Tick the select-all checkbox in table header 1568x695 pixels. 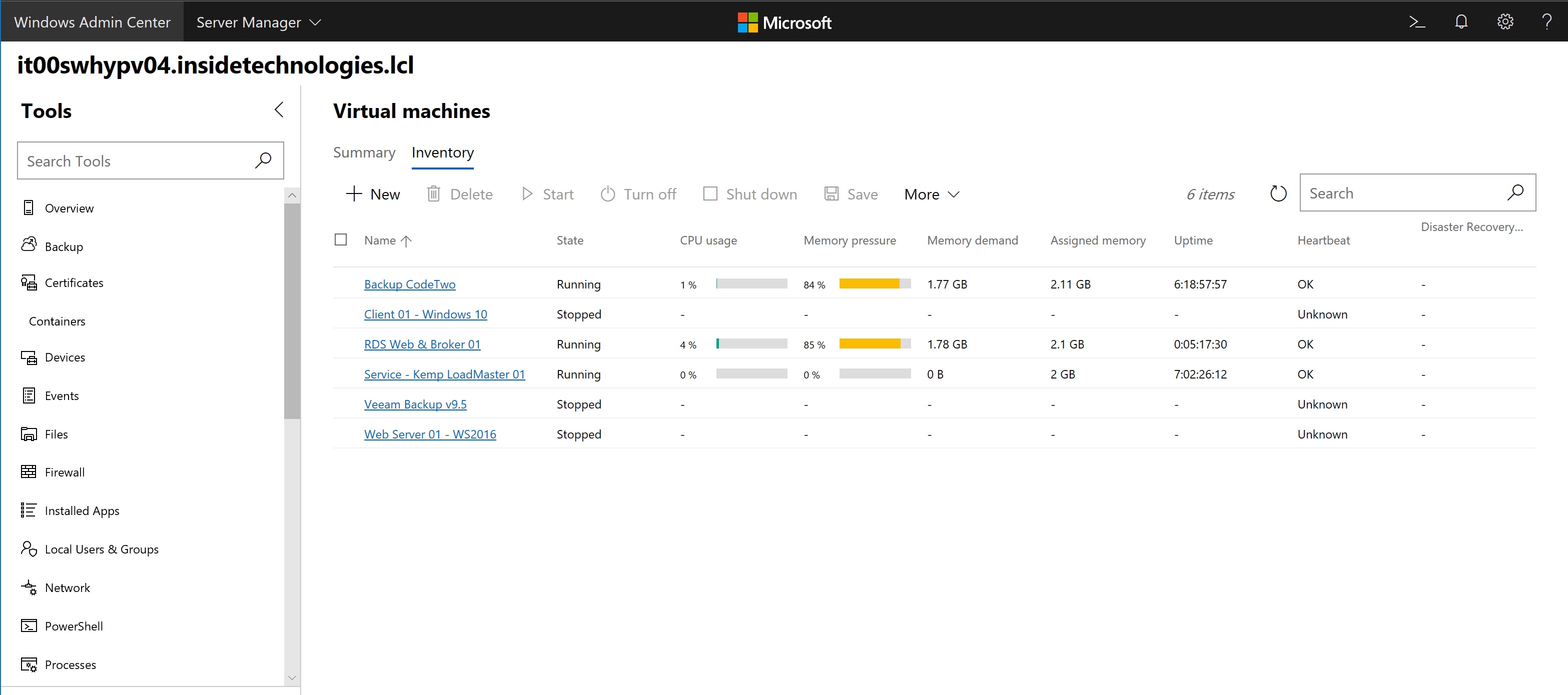click(341, 239)
